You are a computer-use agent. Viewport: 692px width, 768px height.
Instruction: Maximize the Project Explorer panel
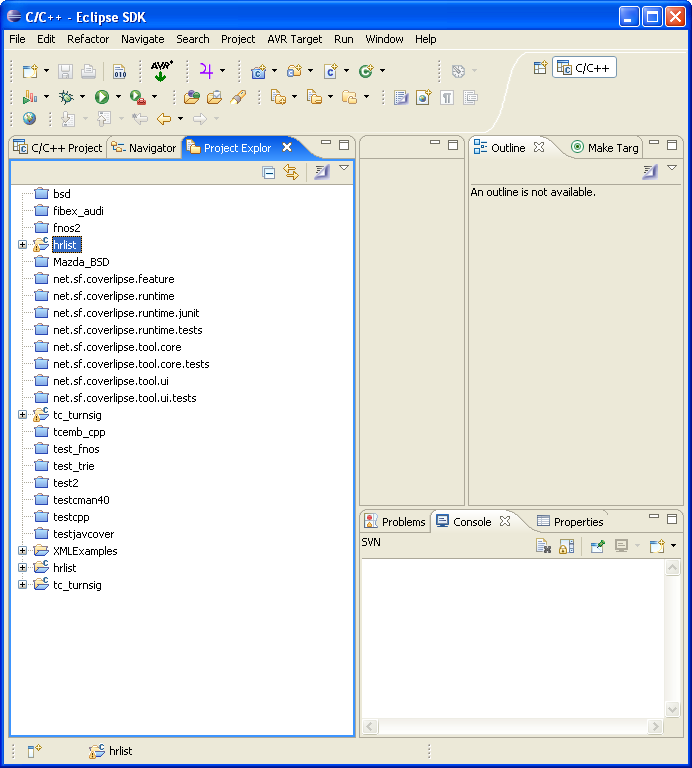(344, 145)
